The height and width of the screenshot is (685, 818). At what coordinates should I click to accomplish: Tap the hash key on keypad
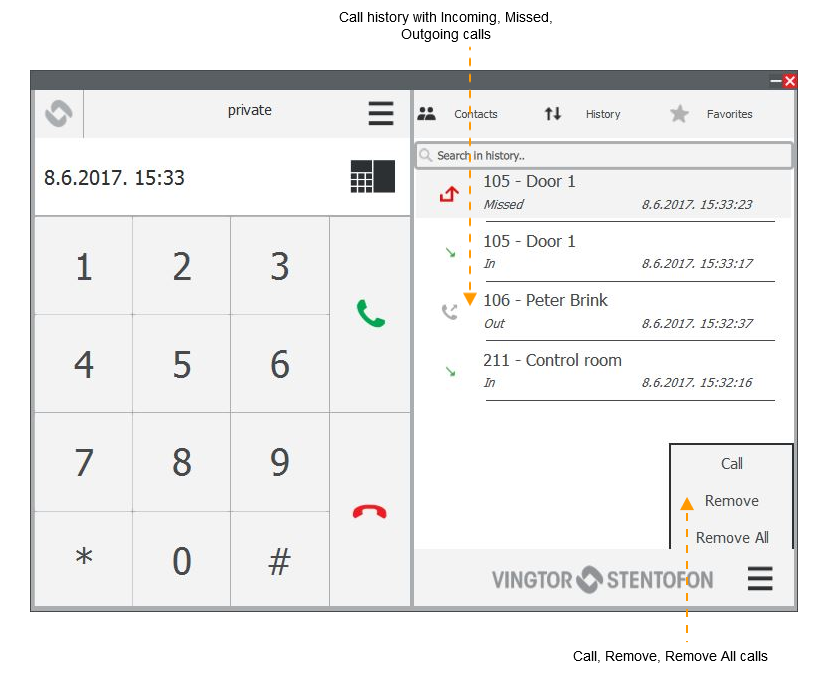(x=280, y=561)
